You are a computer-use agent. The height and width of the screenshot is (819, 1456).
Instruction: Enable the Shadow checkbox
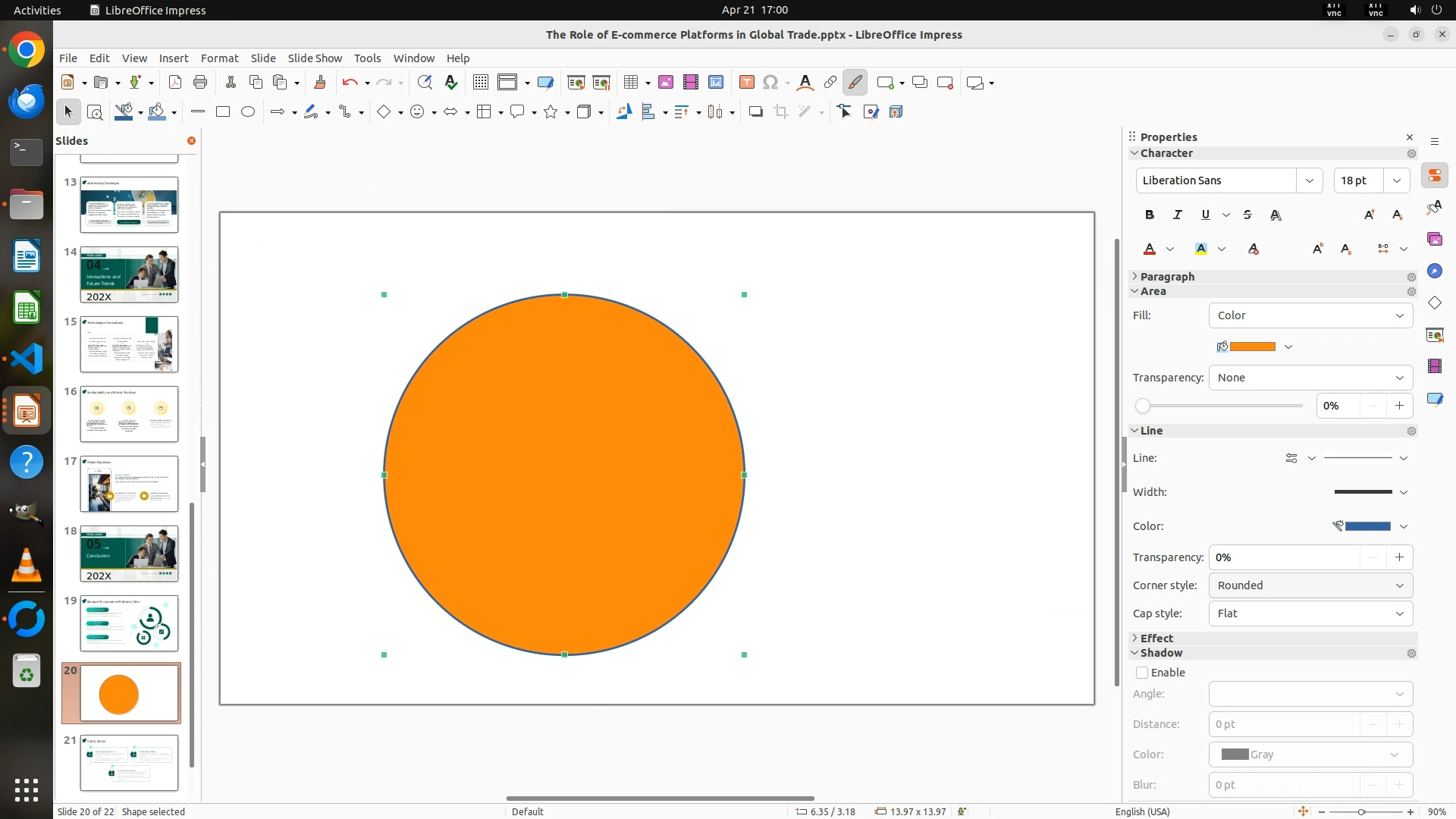pos(1142,673)
